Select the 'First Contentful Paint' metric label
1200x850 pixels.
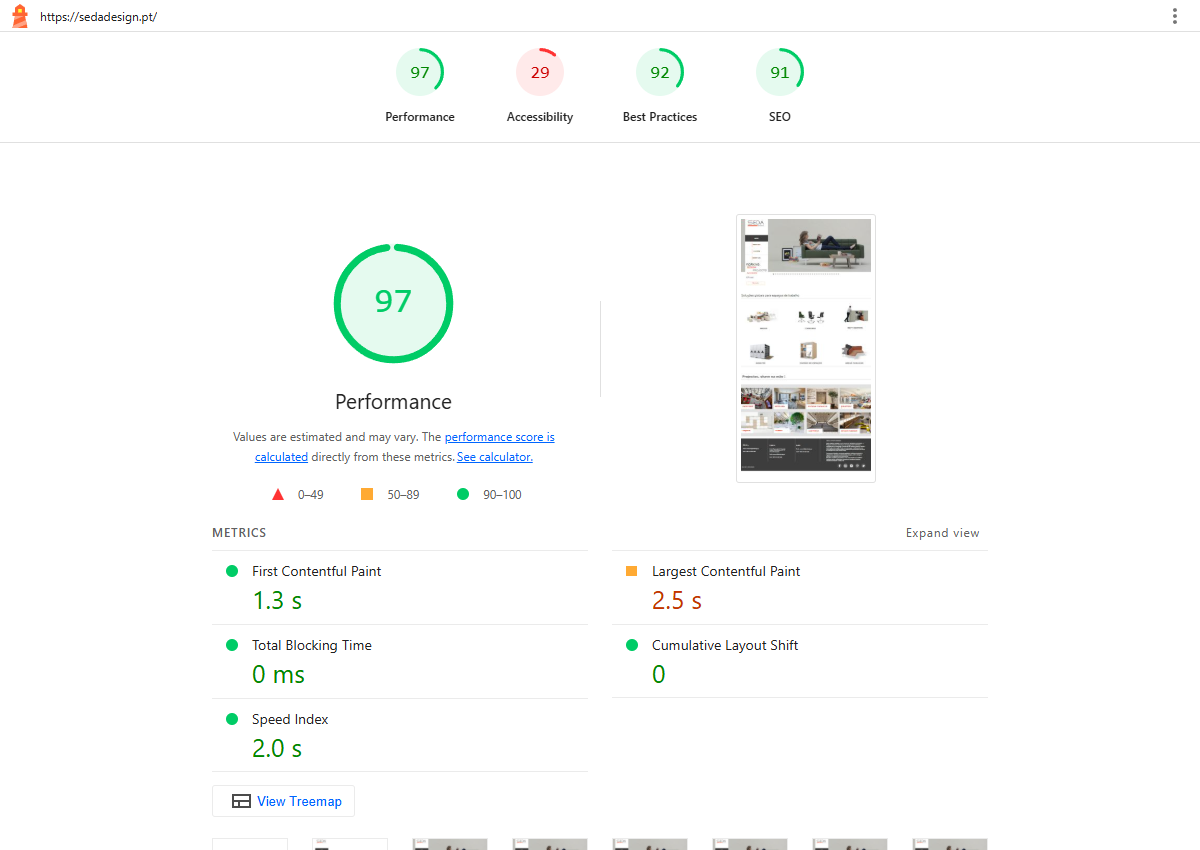(317, 571)
